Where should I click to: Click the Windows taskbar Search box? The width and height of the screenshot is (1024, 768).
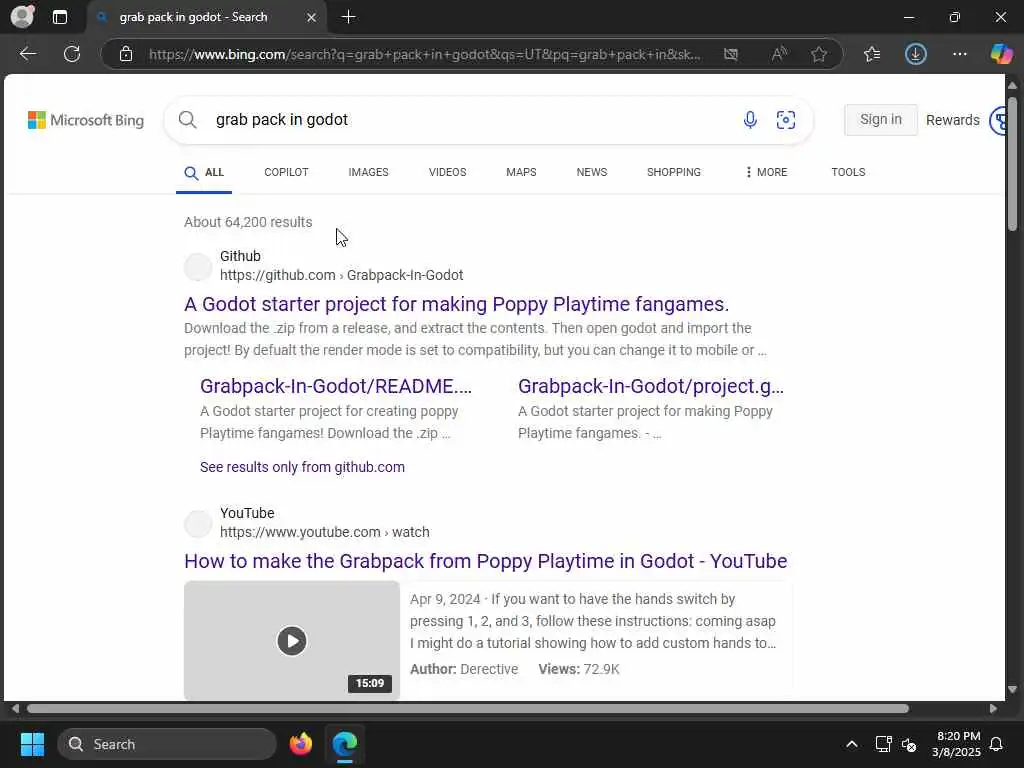pyautogui.click(x=167, y=744)
